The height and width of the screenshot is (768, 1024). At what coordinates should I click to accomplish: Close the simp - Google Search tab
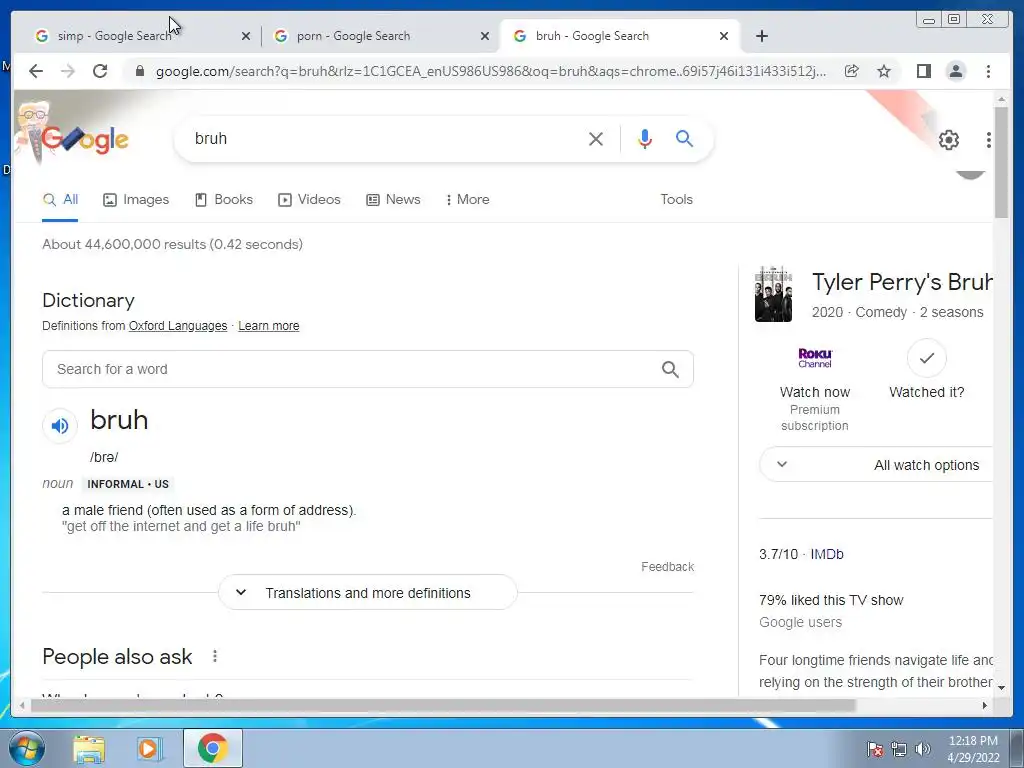(246, 36)
